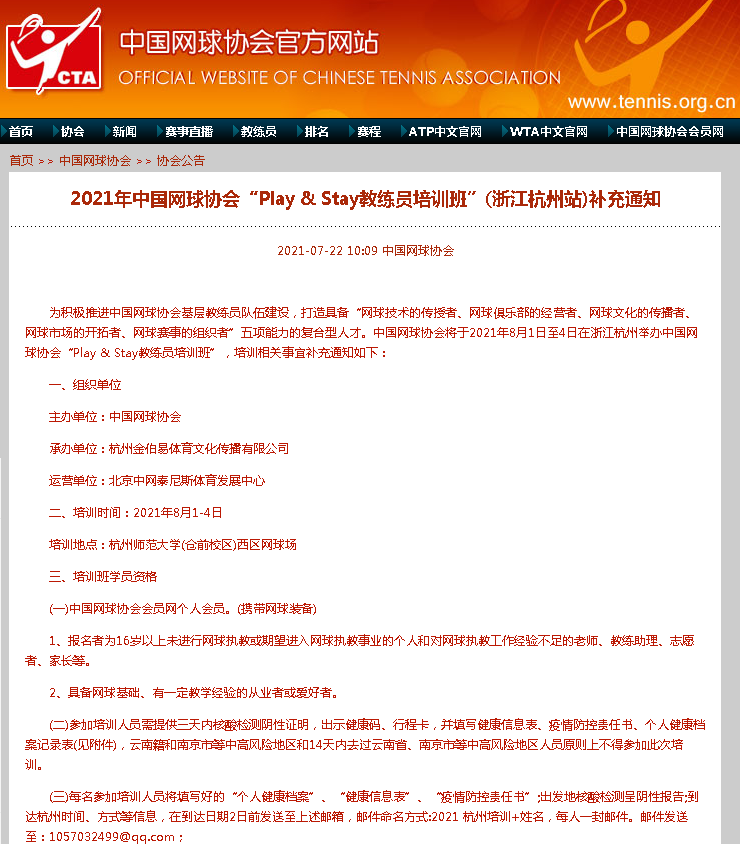The width and height of the screenshot is (740, 844).
Task: Click OFFICIAL WEBSITE OF CHINESE TENNIS ASSOCIATION text
Action: tap(340, 78)
